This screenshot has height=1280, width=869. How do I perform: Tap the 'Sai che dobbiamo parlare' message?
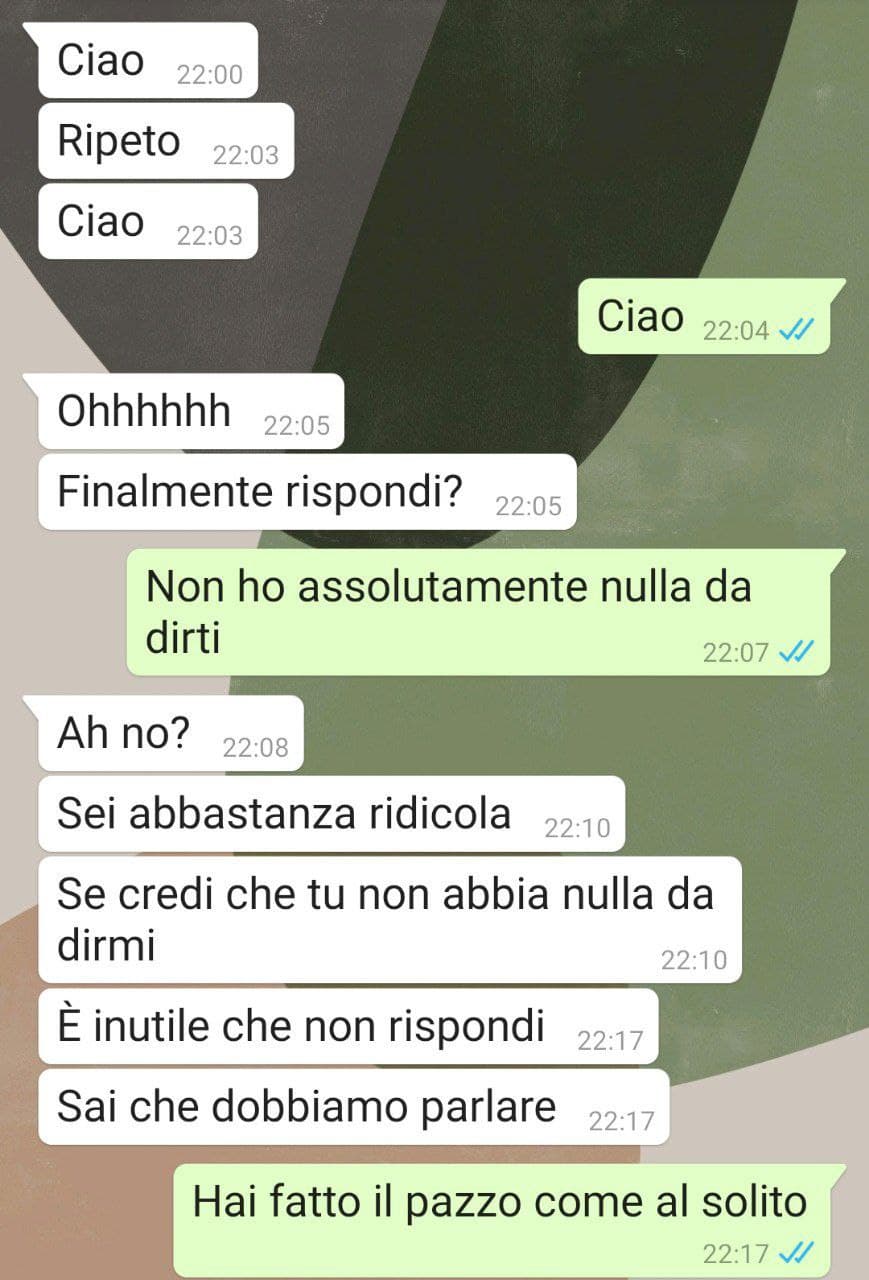(353, 1107)
